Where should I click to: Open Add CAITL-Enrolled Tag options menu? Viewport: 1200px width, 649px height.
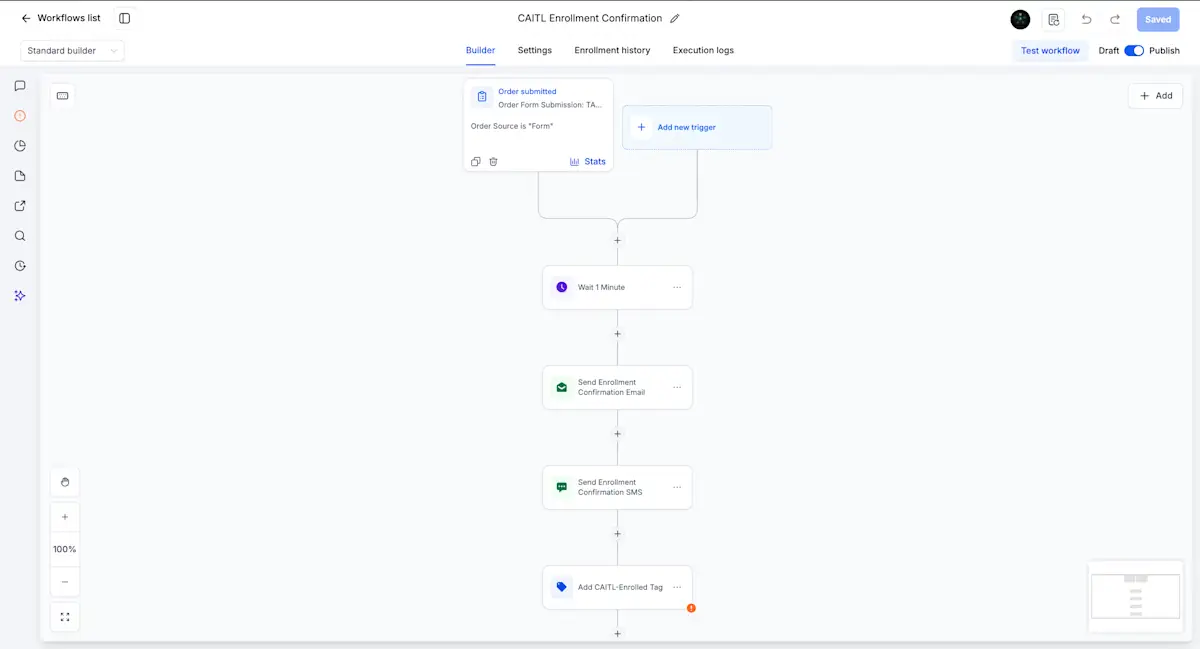[x=677, y=587]
